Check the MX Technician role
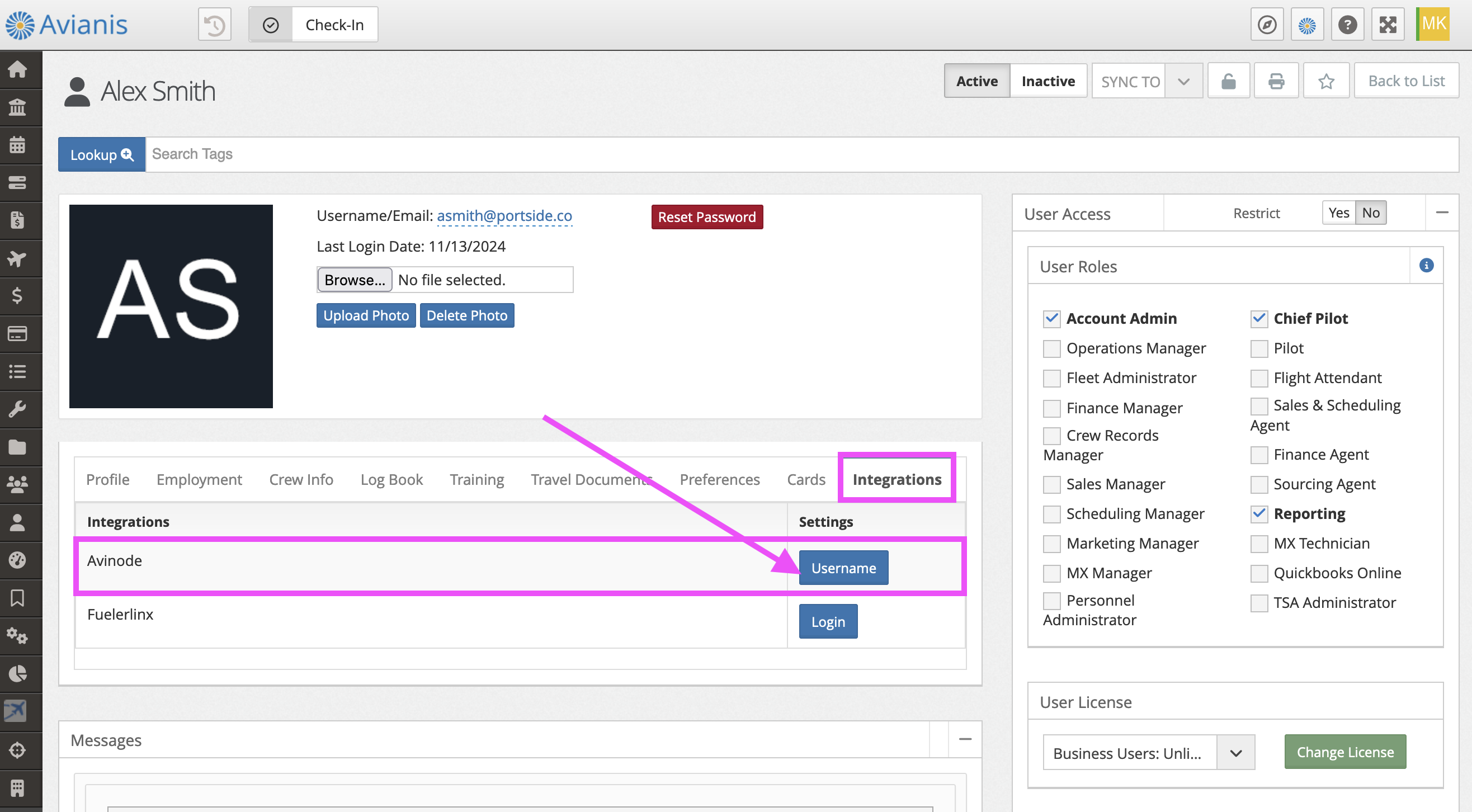 1259,544
